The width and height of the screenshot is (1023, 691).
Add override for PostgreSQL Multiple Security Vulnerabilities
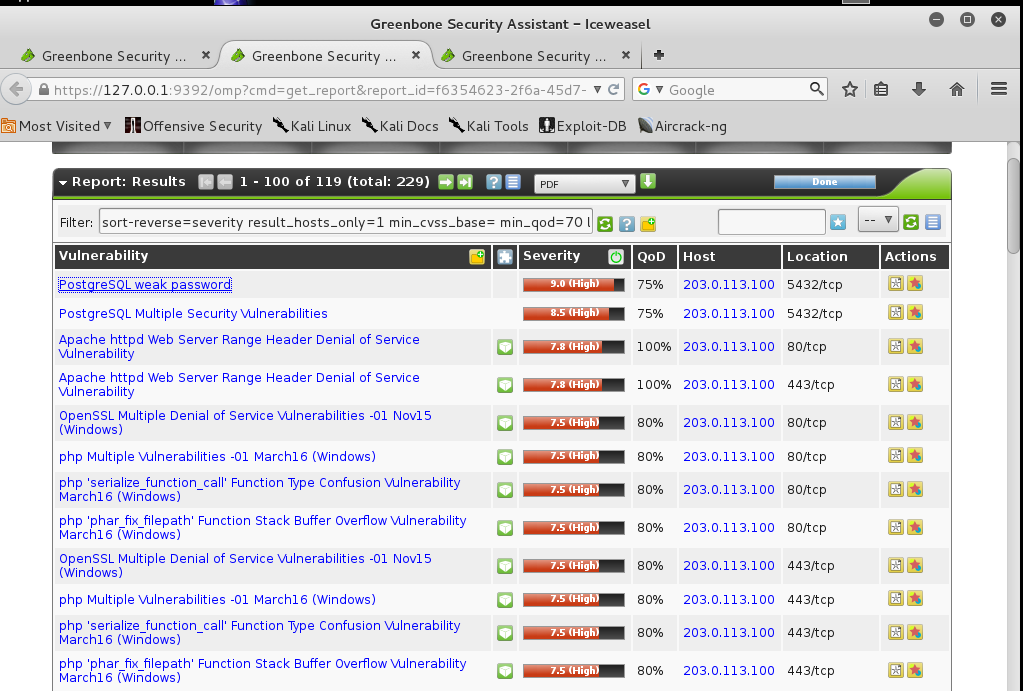pyautogui.click(x=915, y=313)
